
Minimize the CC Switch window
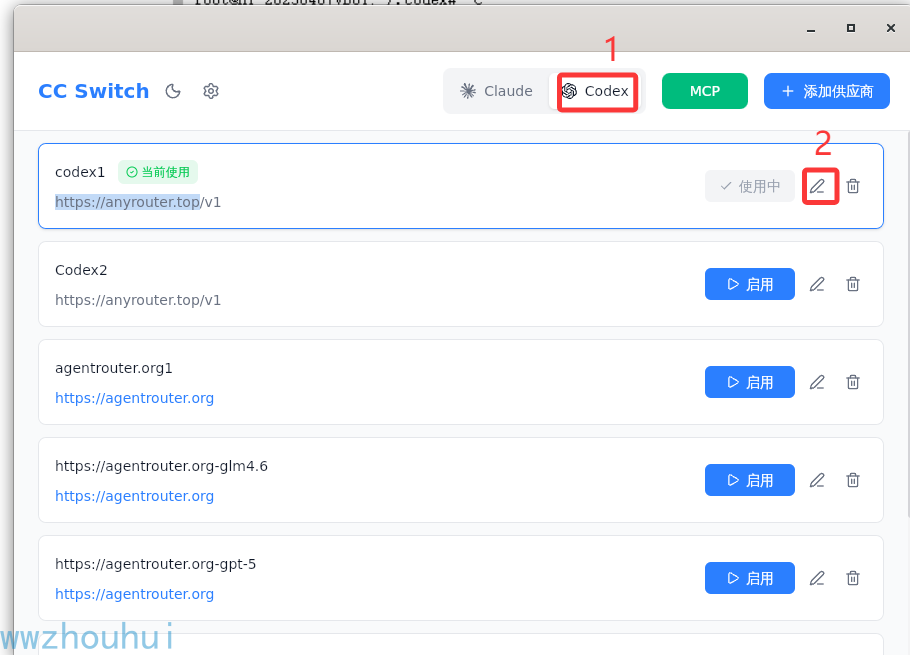(x=811, y=28)
